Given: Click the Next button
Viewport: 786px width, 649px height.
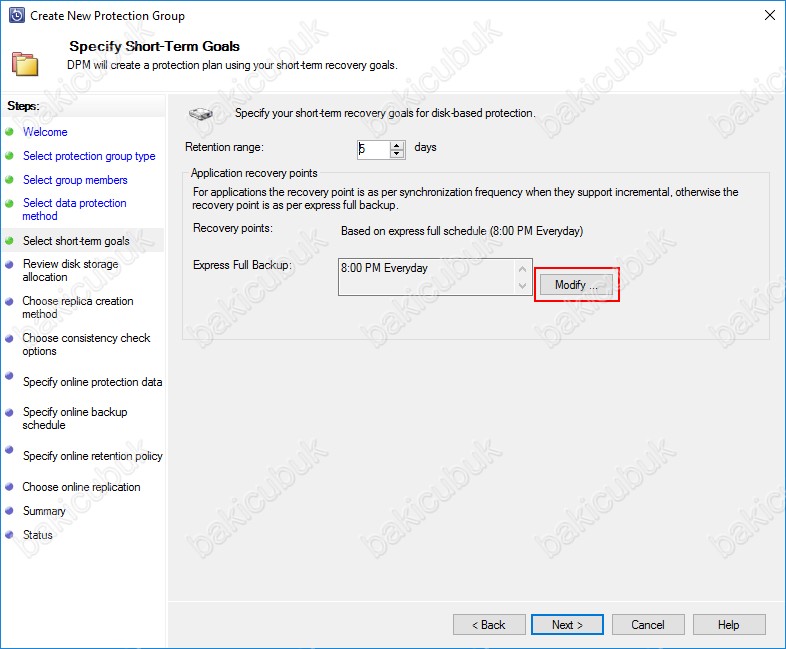Looking at the screenshot, I should coord(567,625).
